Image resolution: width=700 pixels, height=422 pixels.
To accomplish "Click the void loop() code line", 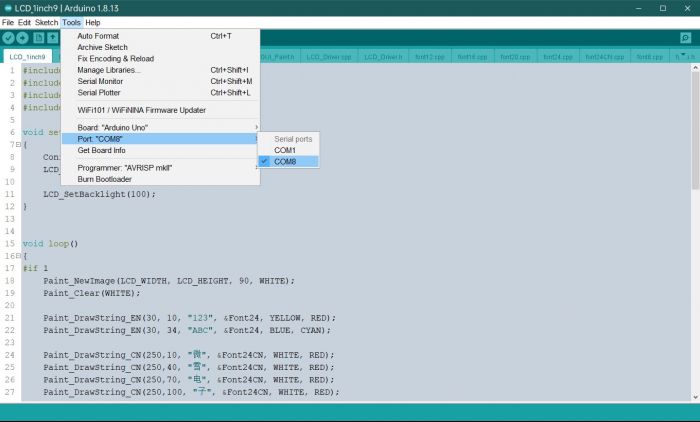I will point(50,244).
